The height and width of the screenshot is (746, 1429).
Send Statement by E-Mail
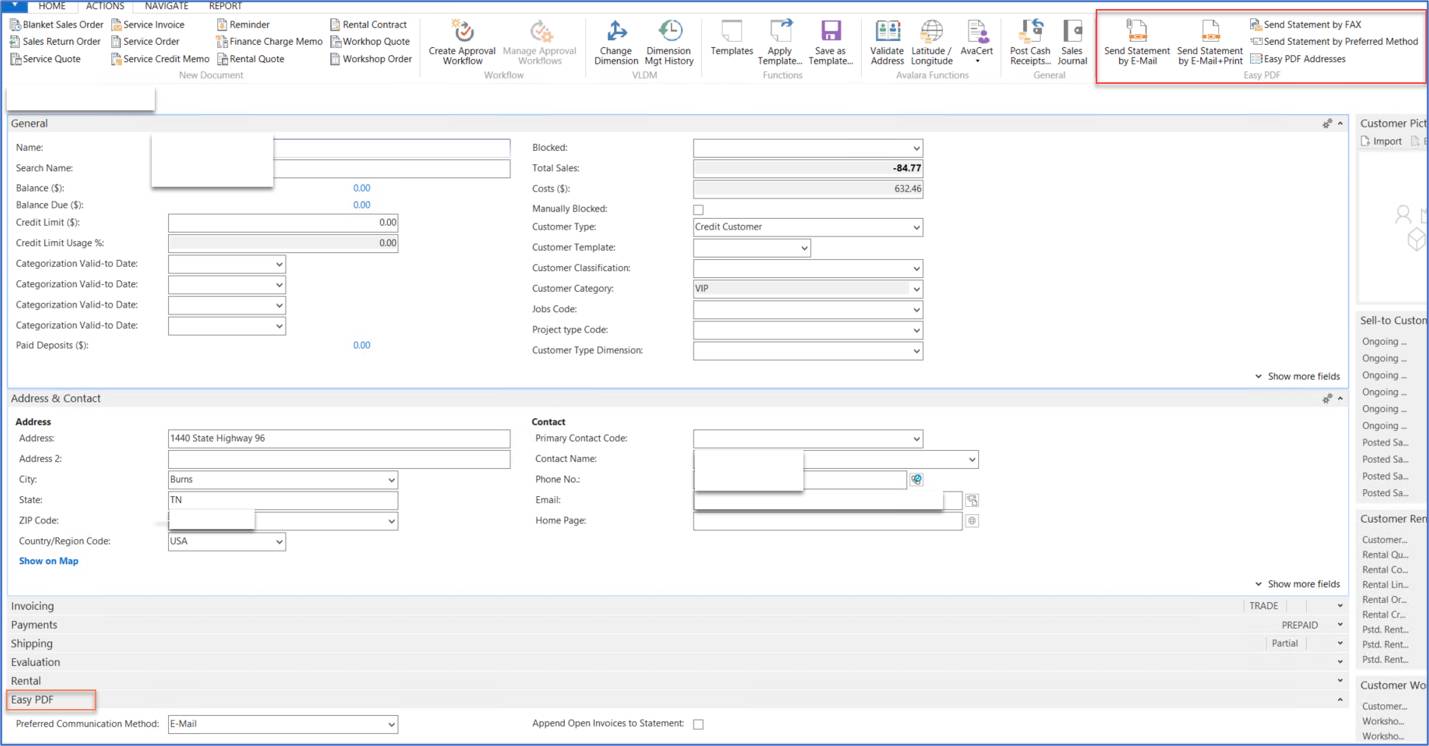(1137, 42)
